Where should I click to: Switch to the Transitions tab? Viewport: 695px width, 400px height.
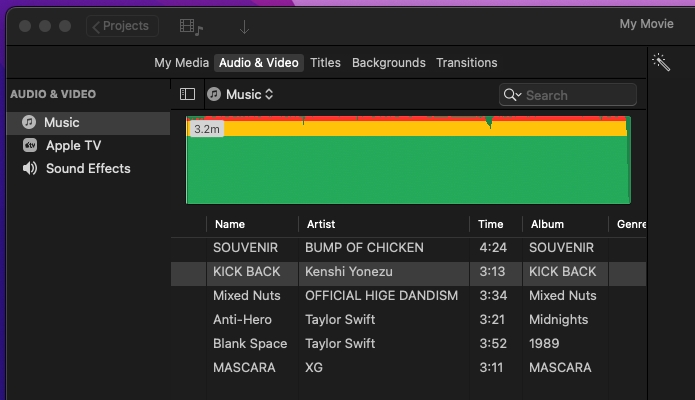[x=467, y=63]
